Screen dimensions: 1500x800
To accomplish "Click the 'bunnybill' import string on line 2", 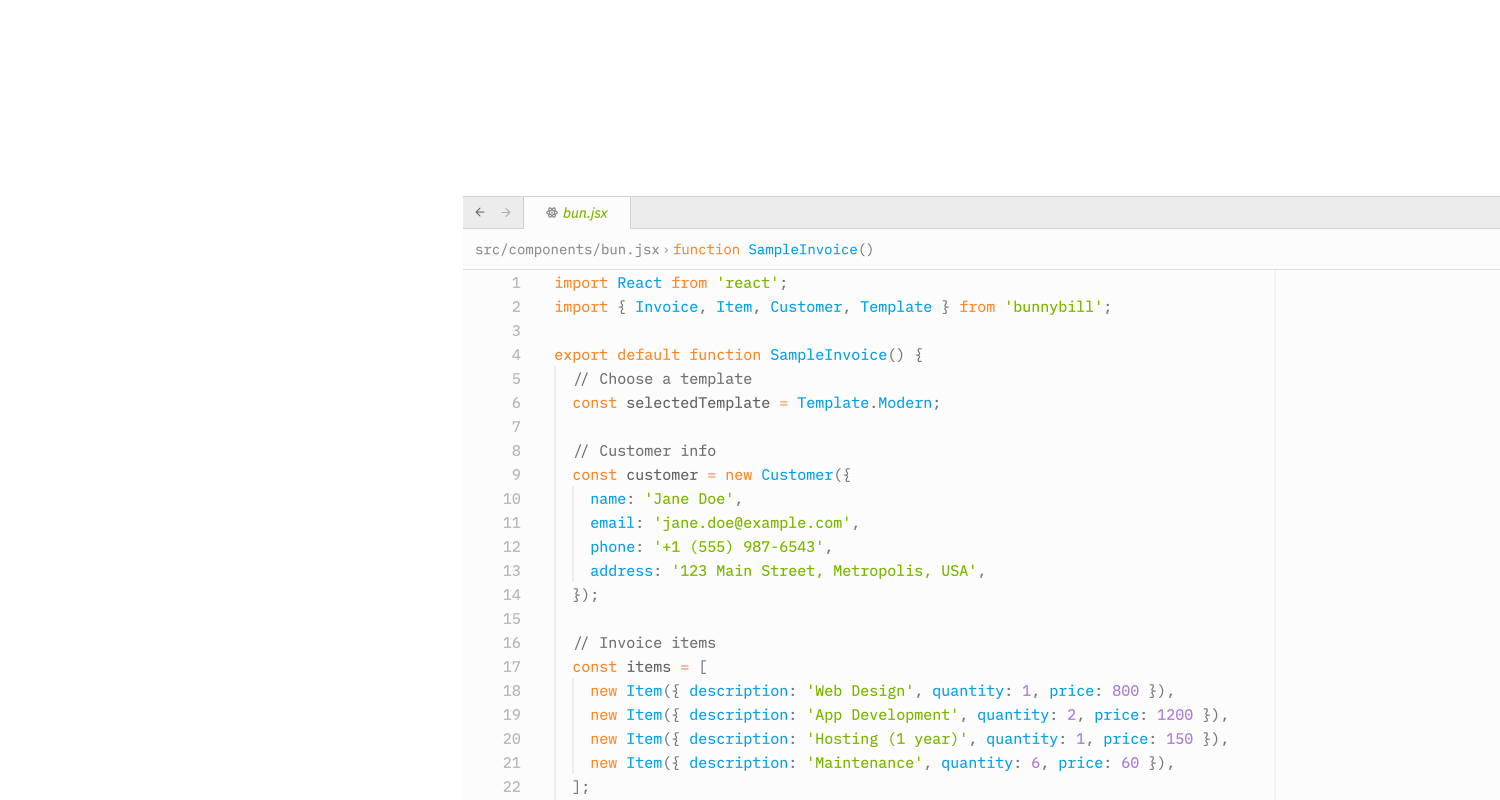I will (1053, 307).
